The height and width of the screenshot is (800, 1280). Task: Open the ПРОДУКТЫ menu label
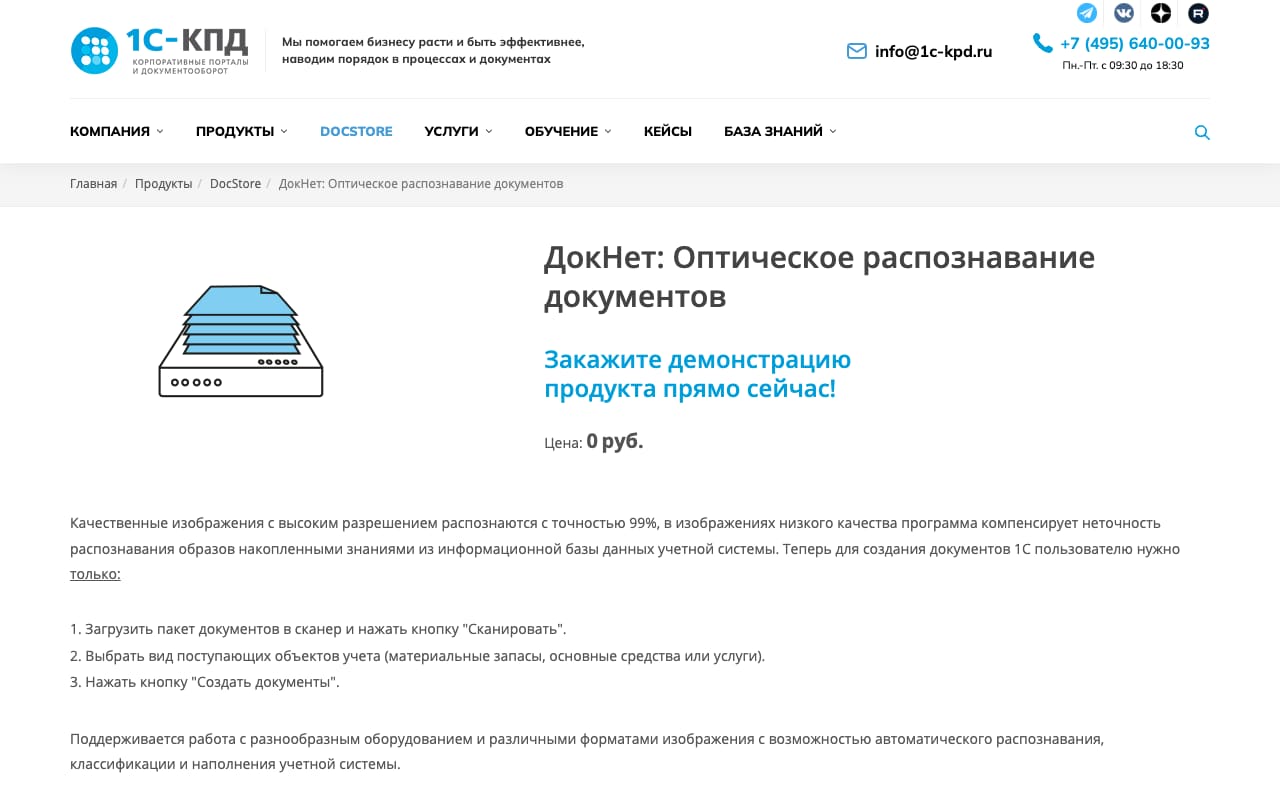pyautogui.click(x=235, y=131)
